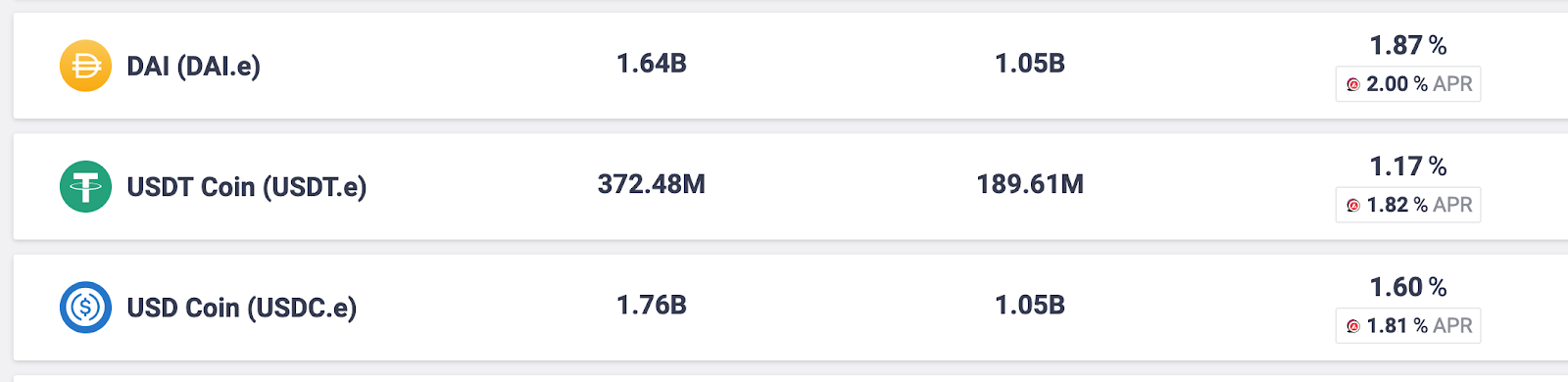Click the red reward icon beside 2.00 % APR
The height and width of the screenshot is (382, 1568).
(1353, 84)
